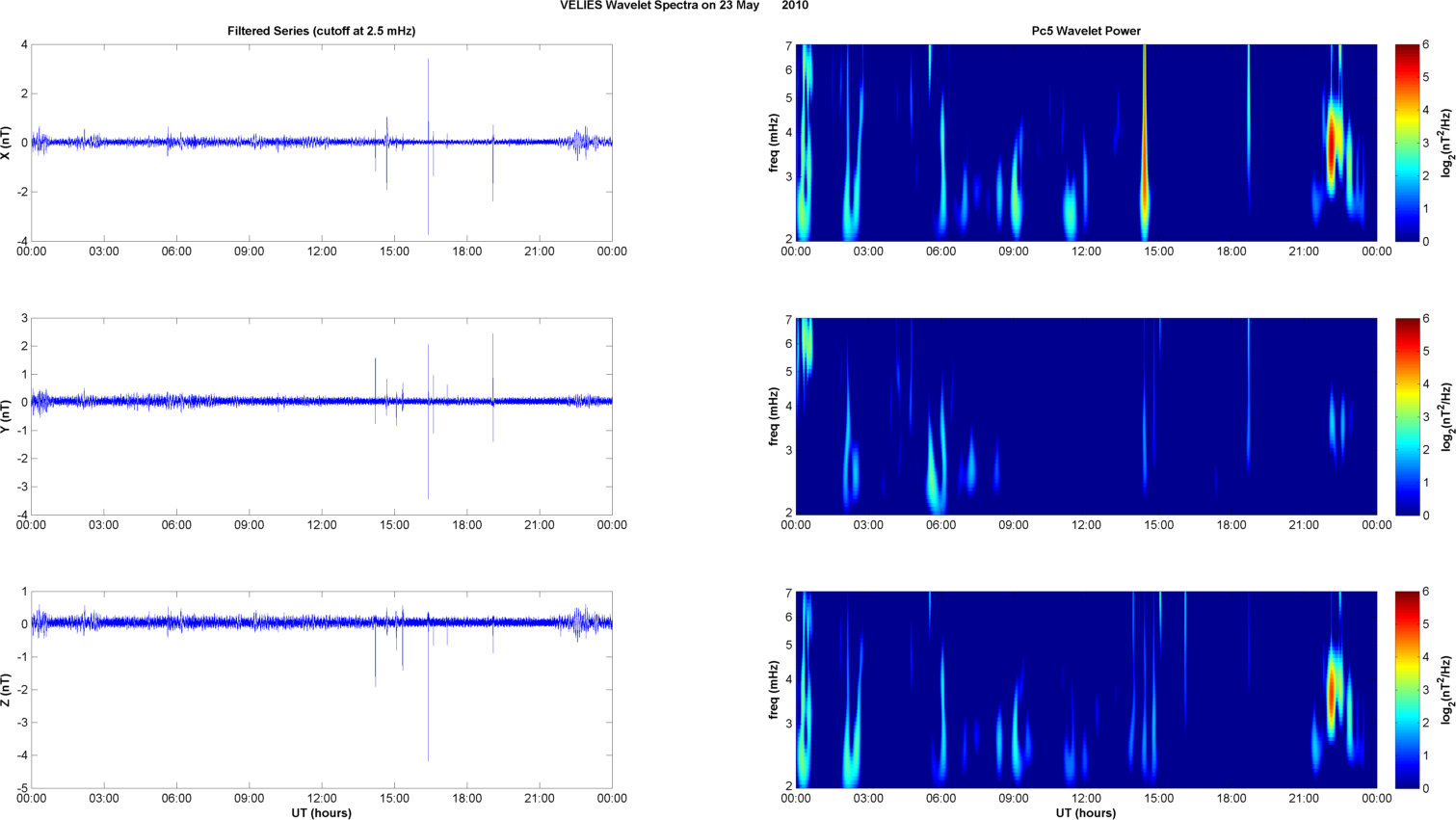1456x820 pixels.
Task: Click the Z (nT) axis label
Action: (7, 690)
